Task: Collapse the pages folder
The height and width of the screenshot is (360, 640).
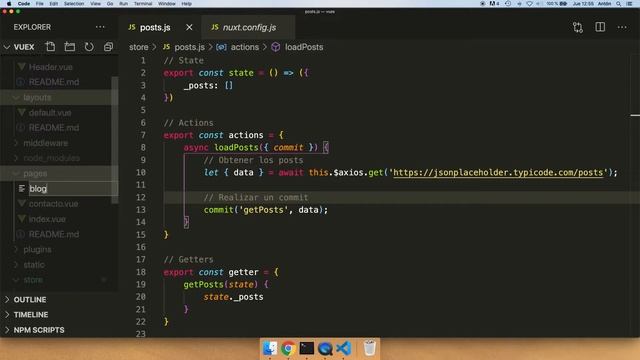Action: (16, 173)
